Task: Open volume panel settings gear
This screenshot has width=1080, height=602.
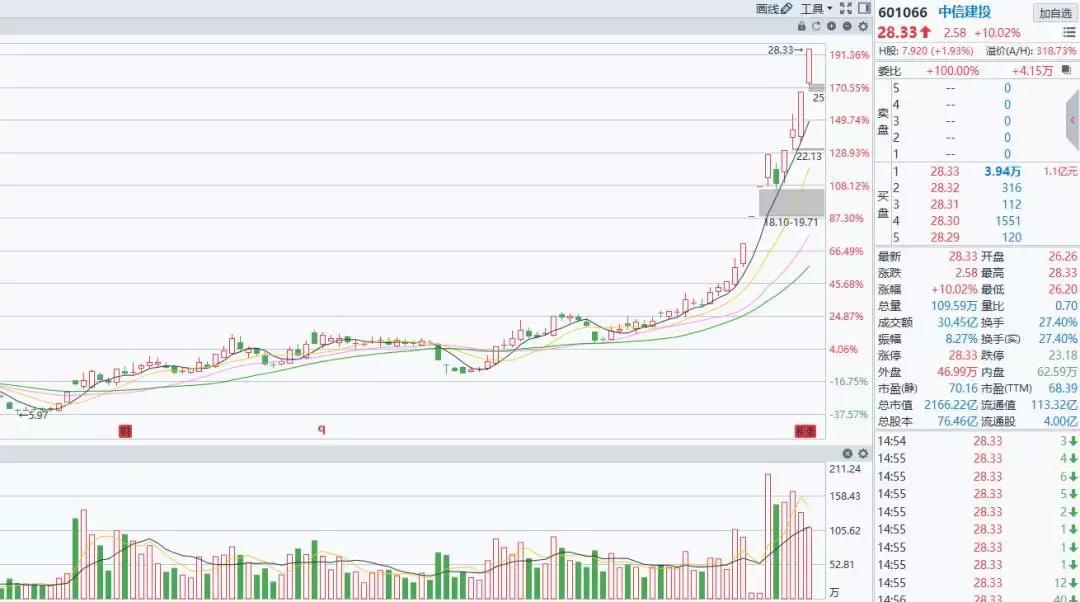Action: pos(863,454)
